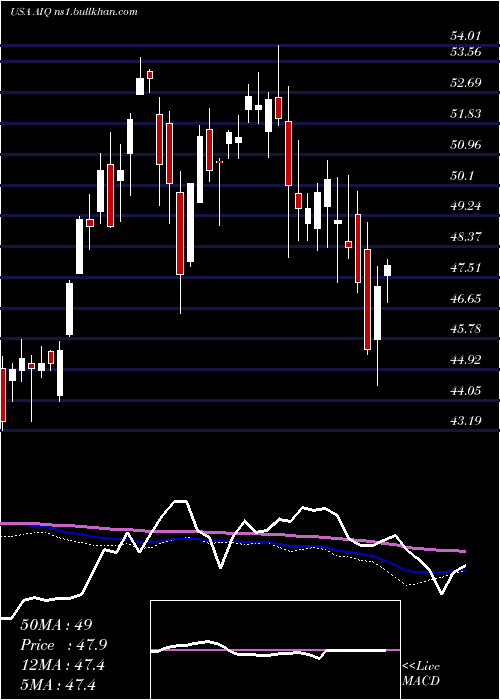Screen dimensions: 500x700
Task: Click the 48.37 price level label
Action: [466, 237]
